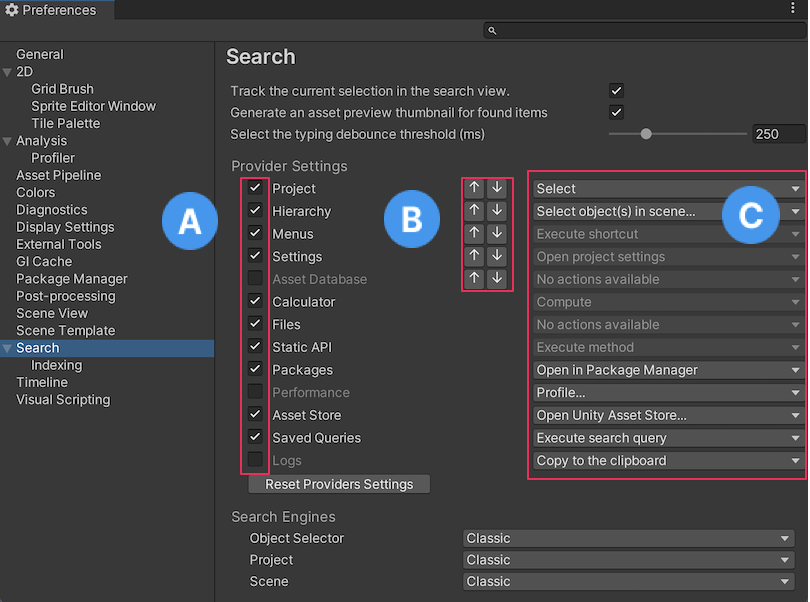Viewport: 810px width, 602px height.
Task: Uncheck the track current selection checkbox
Action: 617,90
